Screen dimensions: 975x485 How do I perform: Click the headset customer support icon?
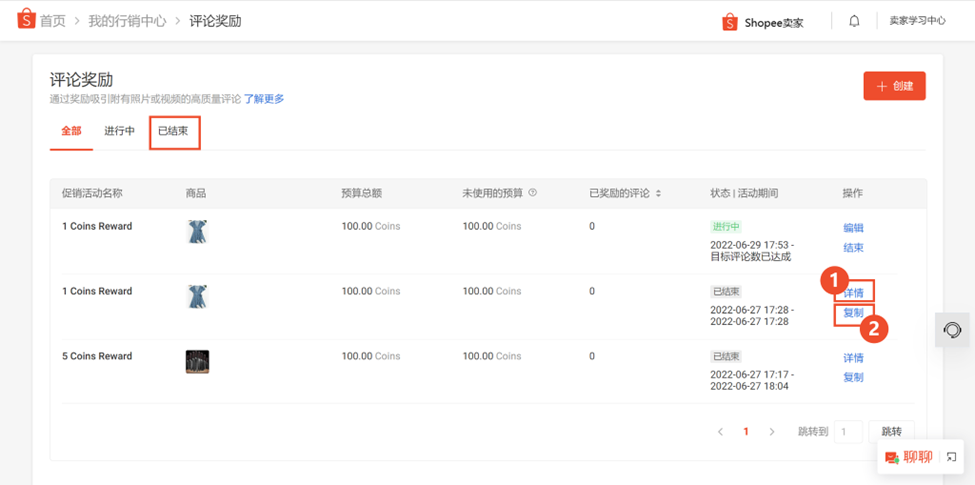coord(953,330)
